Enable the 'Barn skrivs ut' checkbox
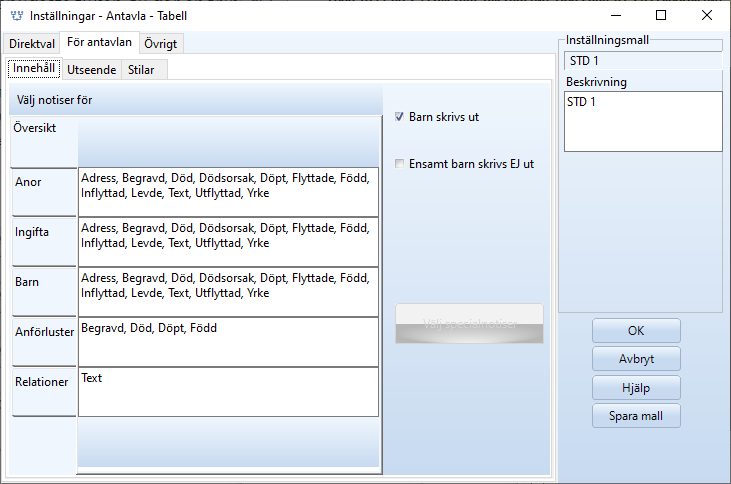Viewport: 731px width, 484px height. tap(400, 116)
